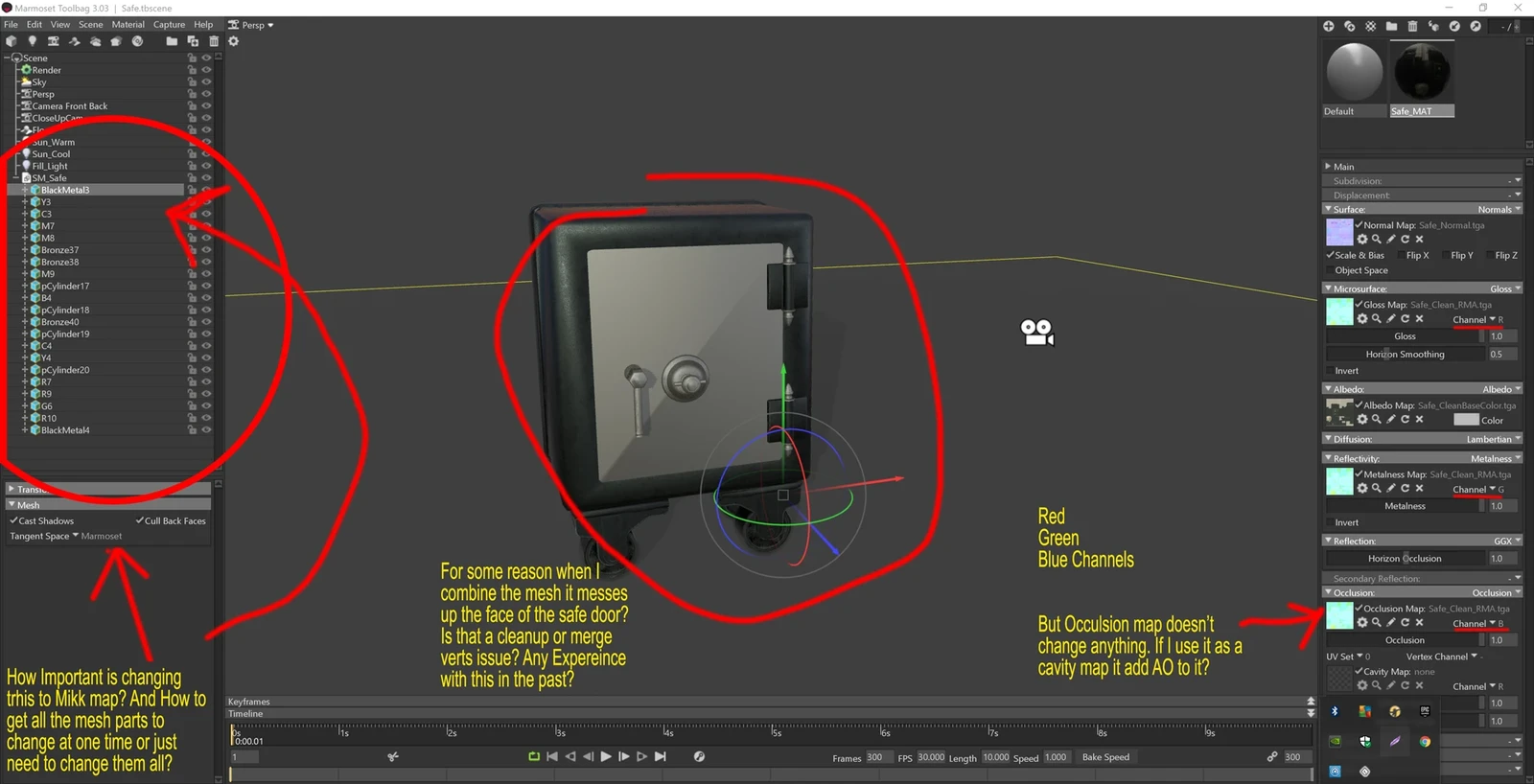Image resolution: width=1534 pixels, height=784 pixels.
Task: Change Diffusion model from Lambertian
Action: tap(1493, 440)
